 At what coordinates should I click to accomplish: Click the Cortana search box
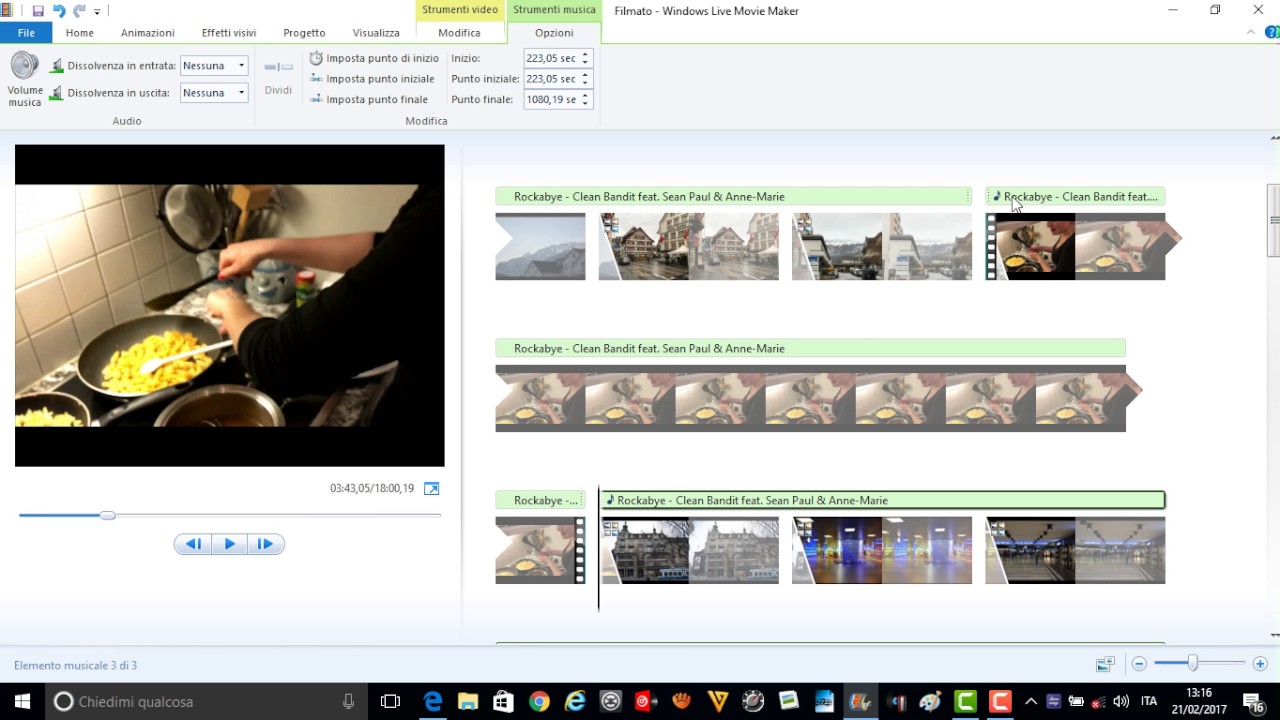click(206, 701)
